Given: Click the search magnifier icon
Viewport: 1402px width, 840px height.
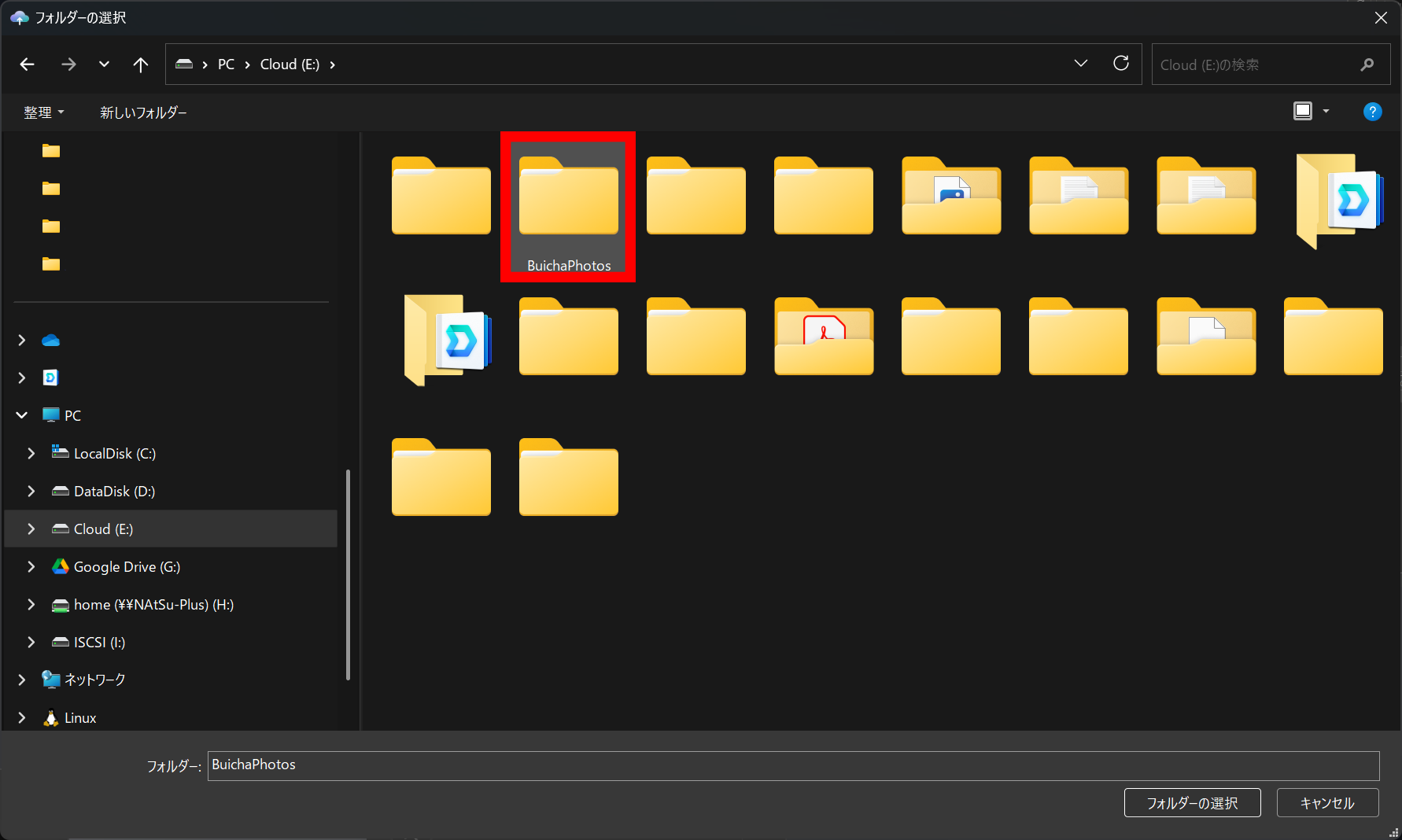Looking at the screenshot, I should tap(1367, 64).
